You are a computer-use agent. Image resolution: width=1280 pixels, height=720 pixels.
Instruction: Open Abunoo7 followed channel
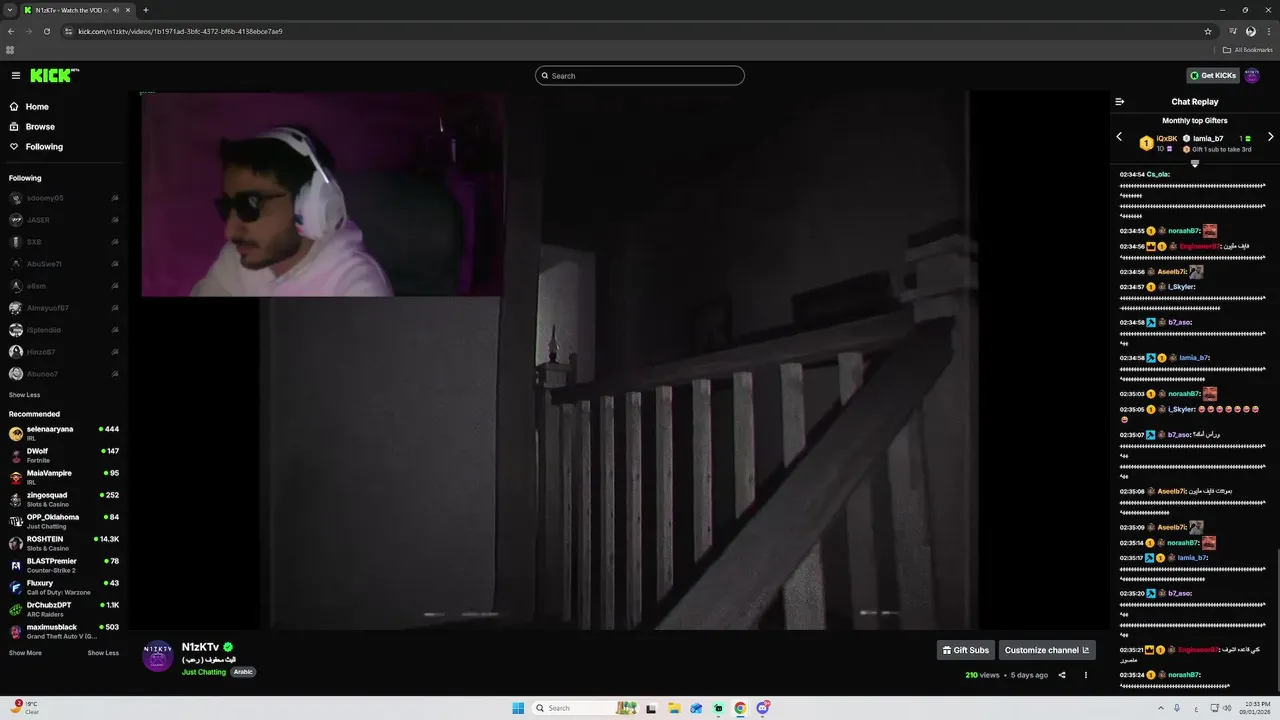64,374
